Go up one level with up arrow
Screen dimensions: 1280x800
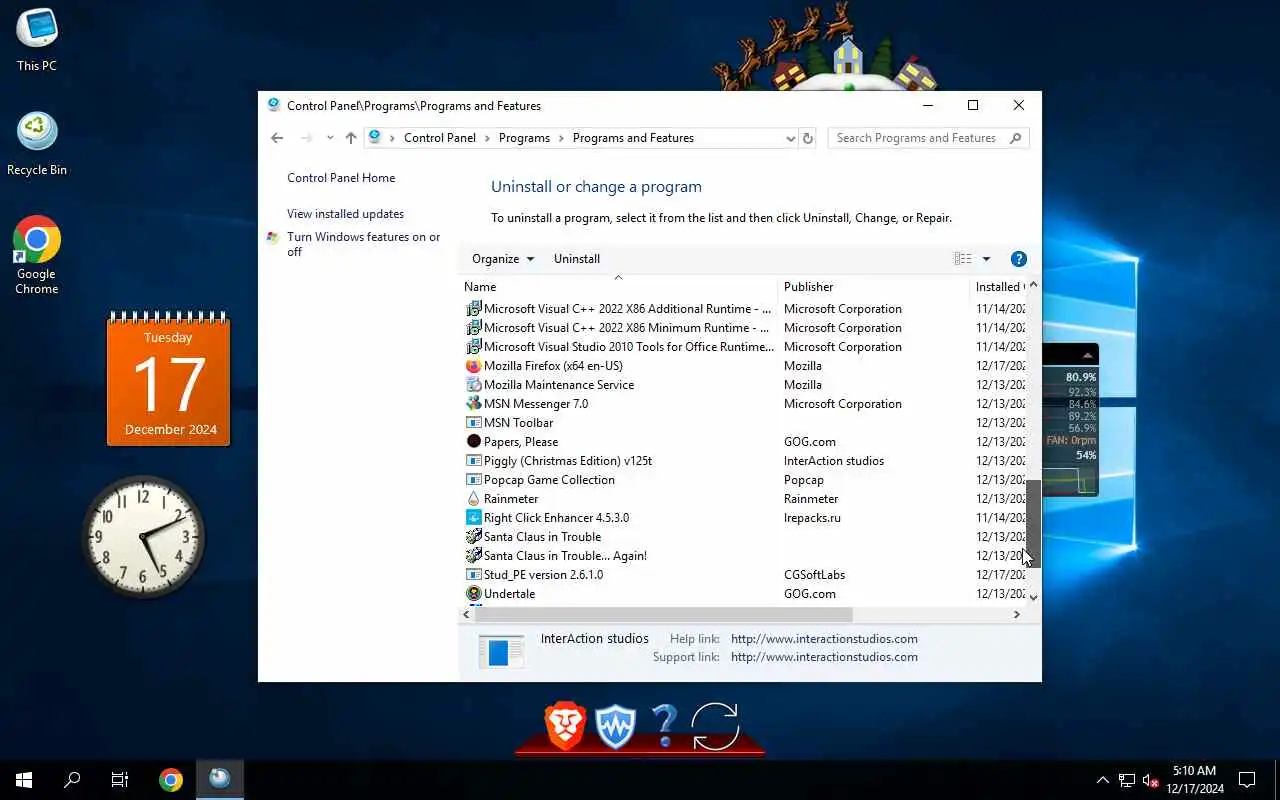pos(351,138)
